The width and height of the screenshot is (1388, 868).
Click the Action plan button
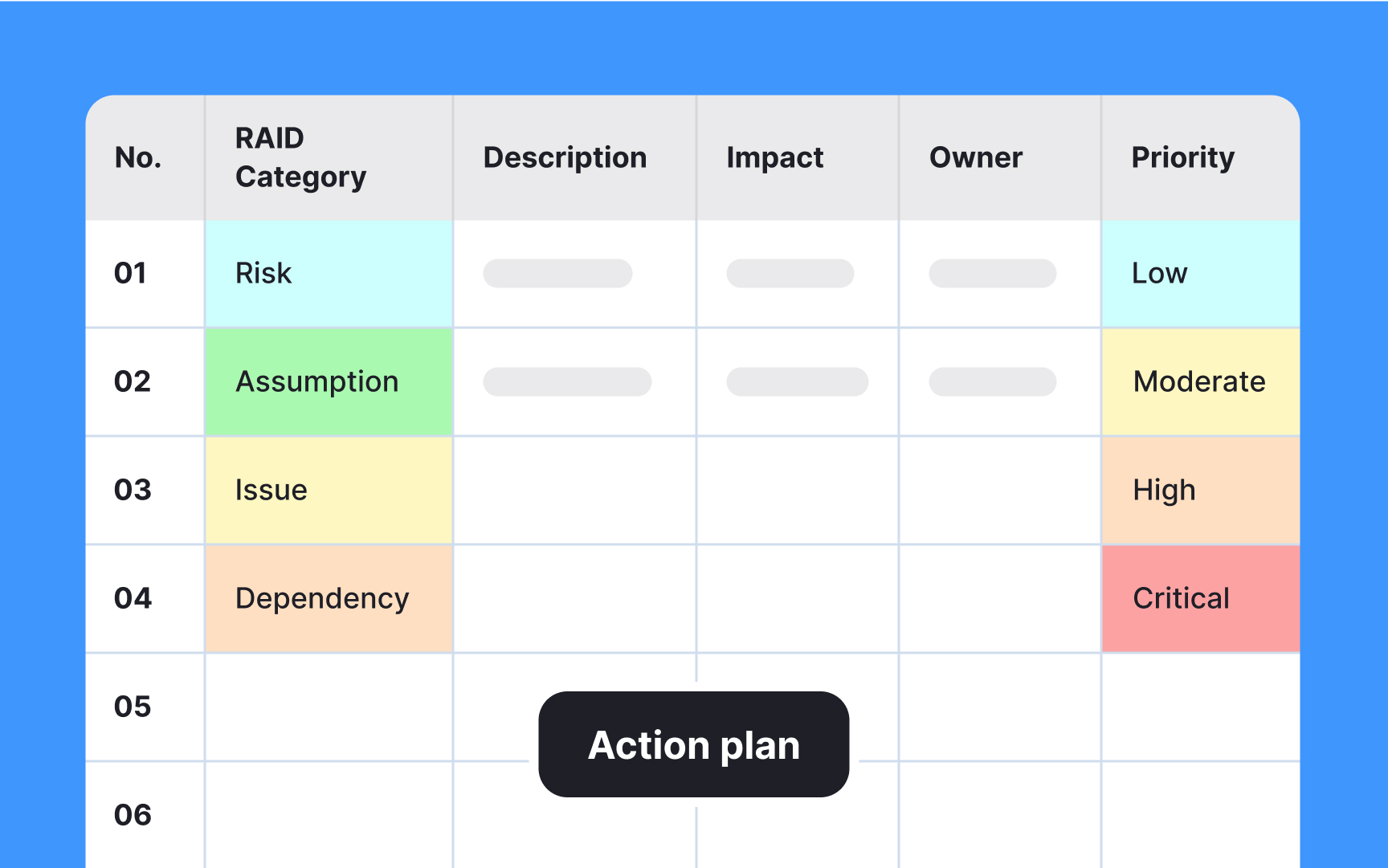693,744
